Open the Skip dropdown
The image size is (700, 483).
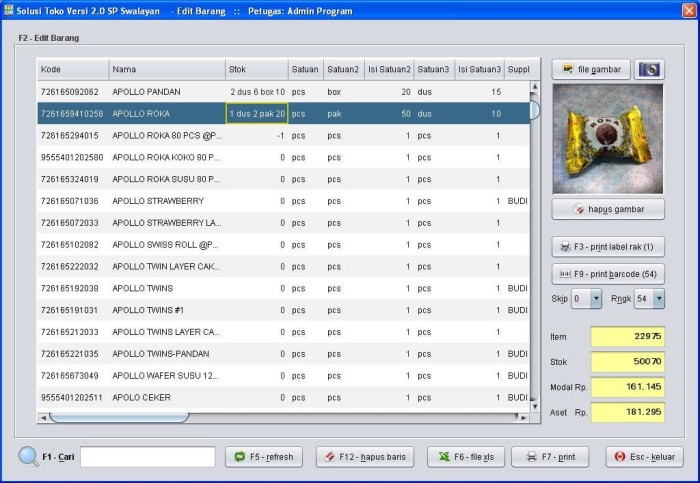[596, 299]
